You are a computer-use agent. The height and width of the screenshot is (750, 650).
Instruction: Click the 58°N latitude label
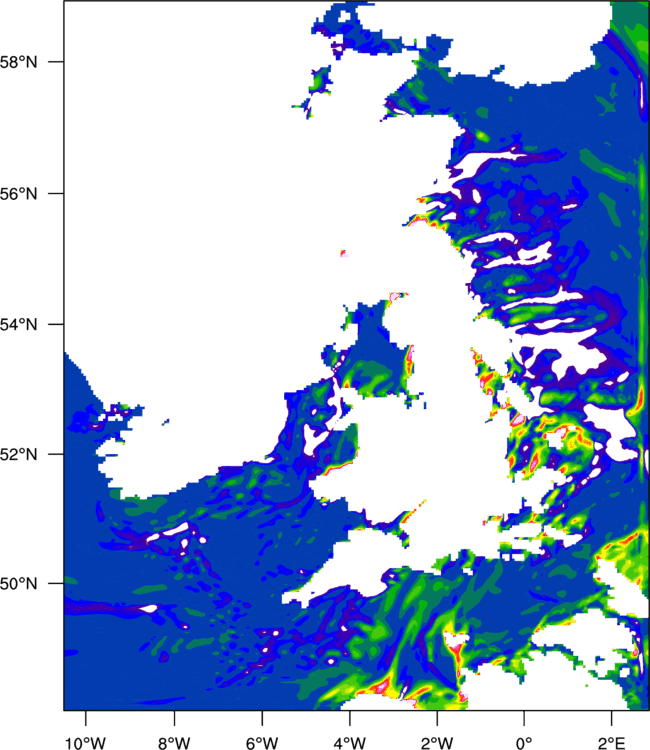pos(18,62)
